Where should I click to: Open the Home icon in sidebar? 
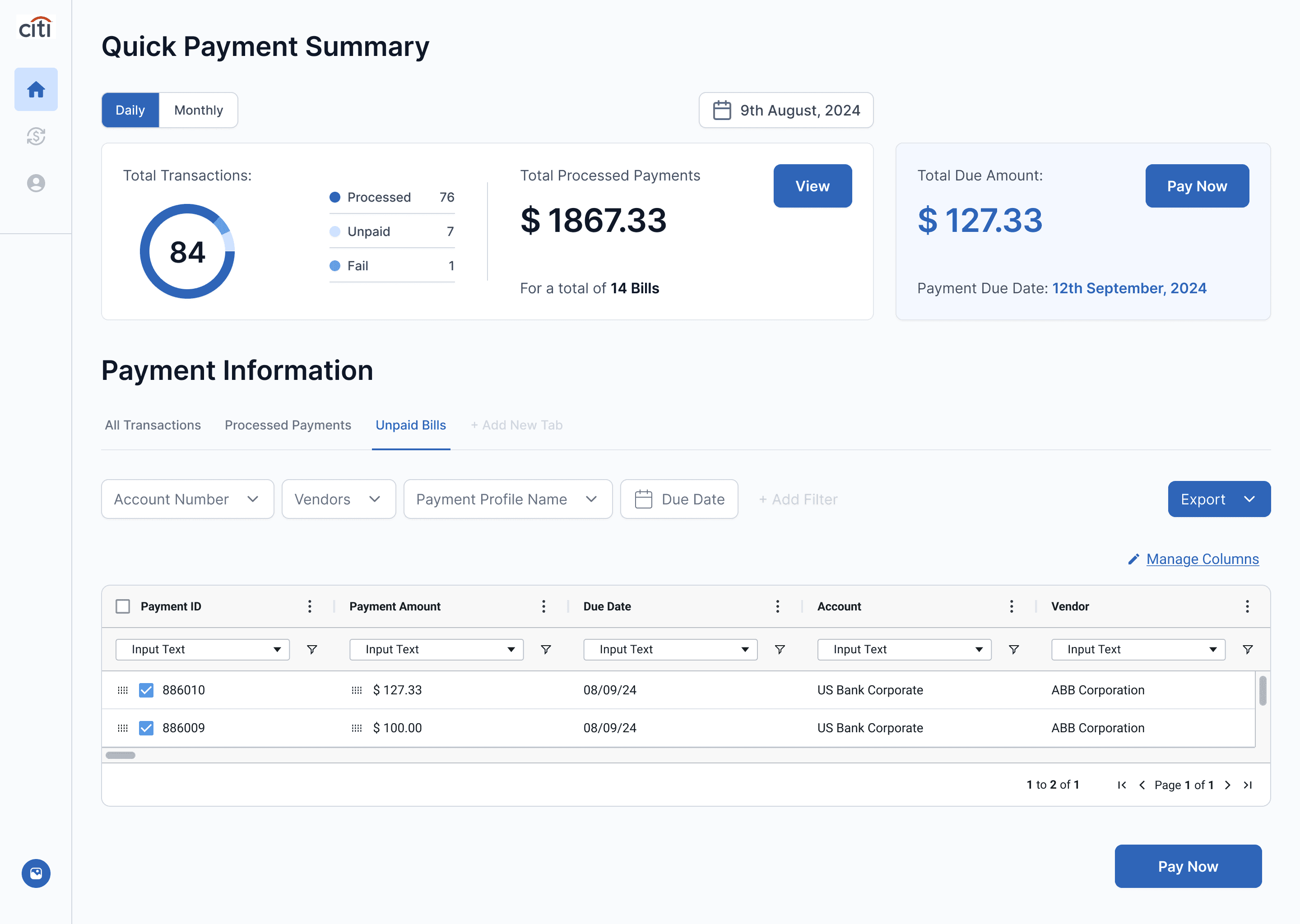pos(36,89)
